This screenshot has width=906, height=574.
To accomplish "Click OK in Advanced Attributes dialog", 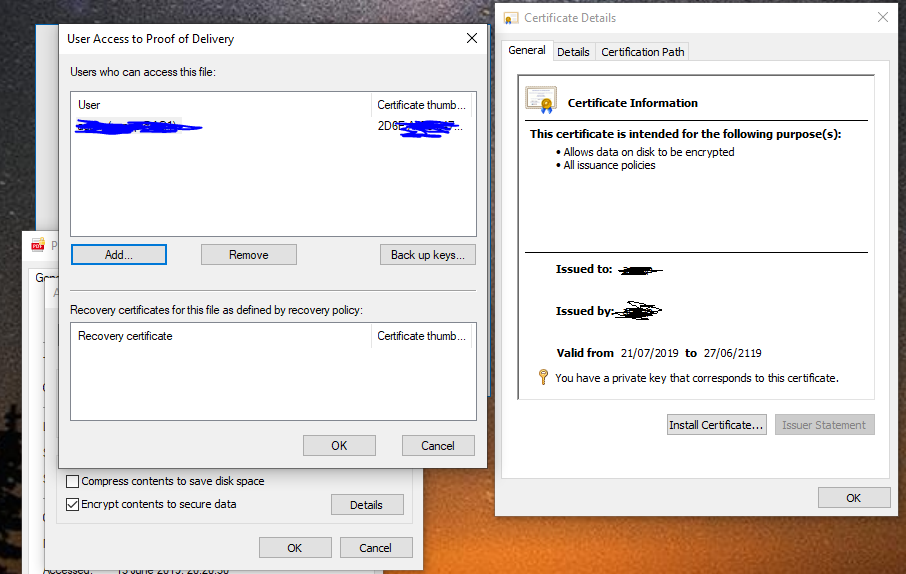I will (x=295, y=547).
